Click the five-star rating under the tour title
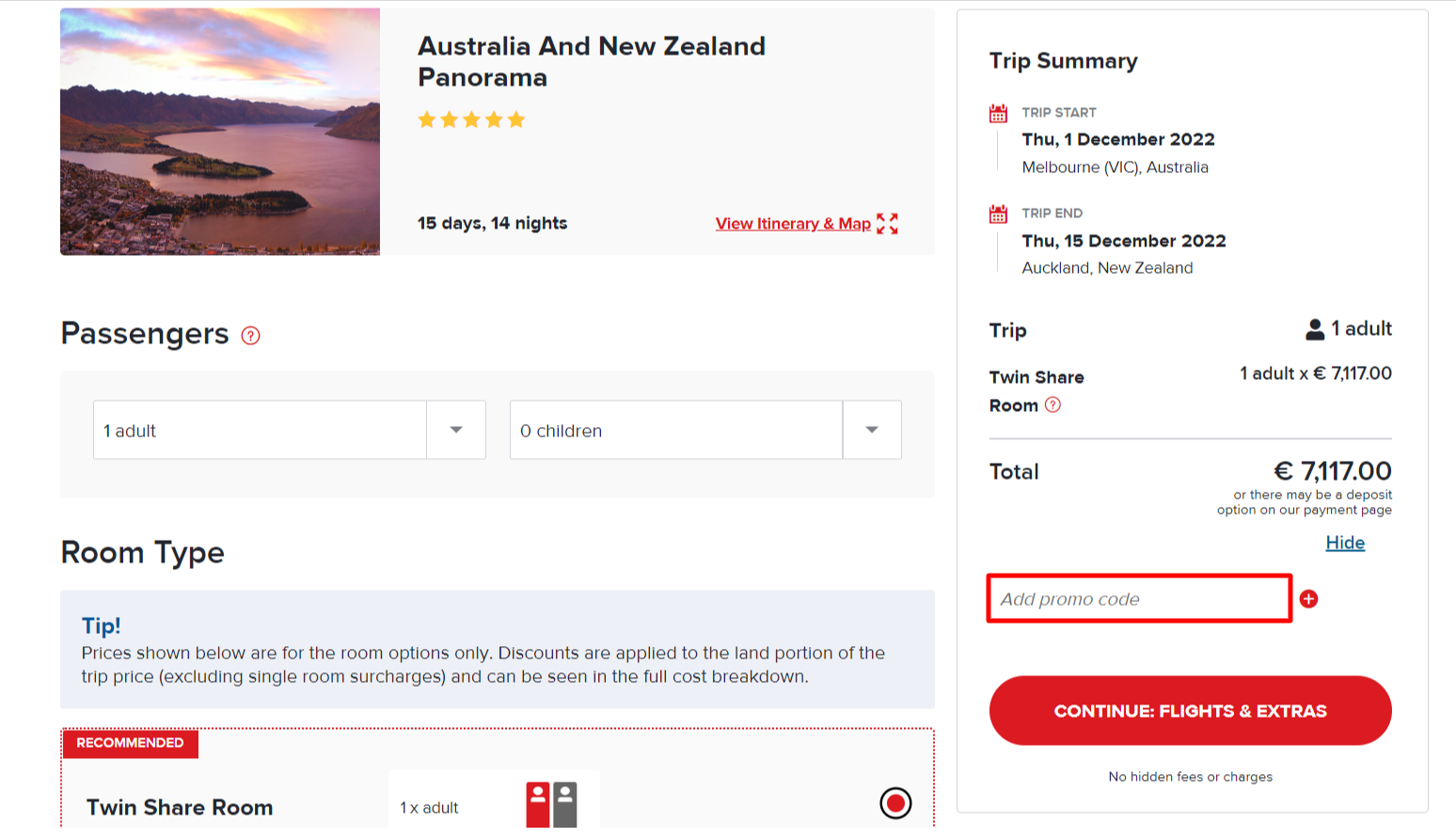1456x838 pixels. tap(471, 120)
